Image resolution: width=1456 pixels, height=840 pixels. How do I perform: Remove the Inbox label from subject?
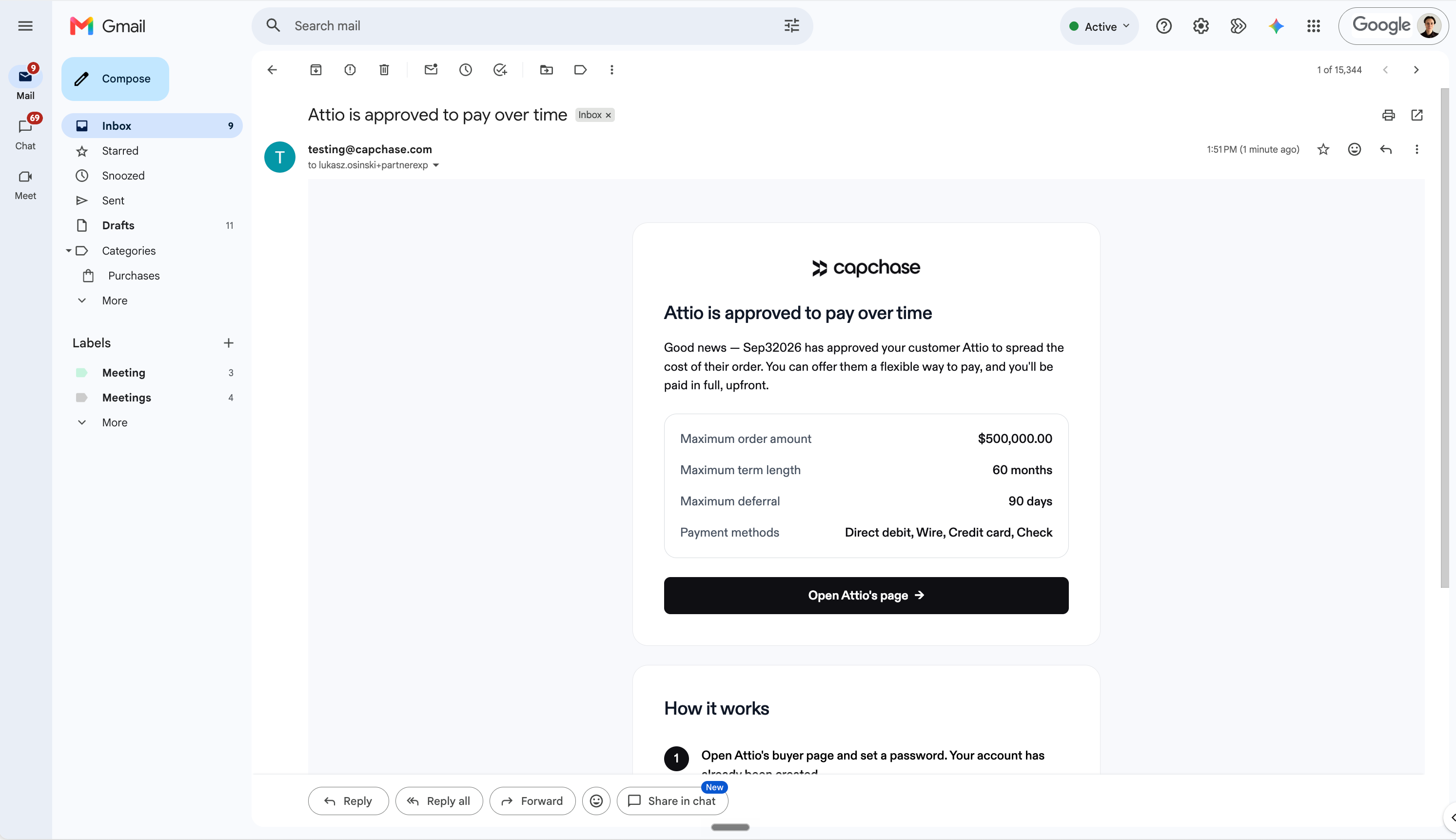pos(609,116)
